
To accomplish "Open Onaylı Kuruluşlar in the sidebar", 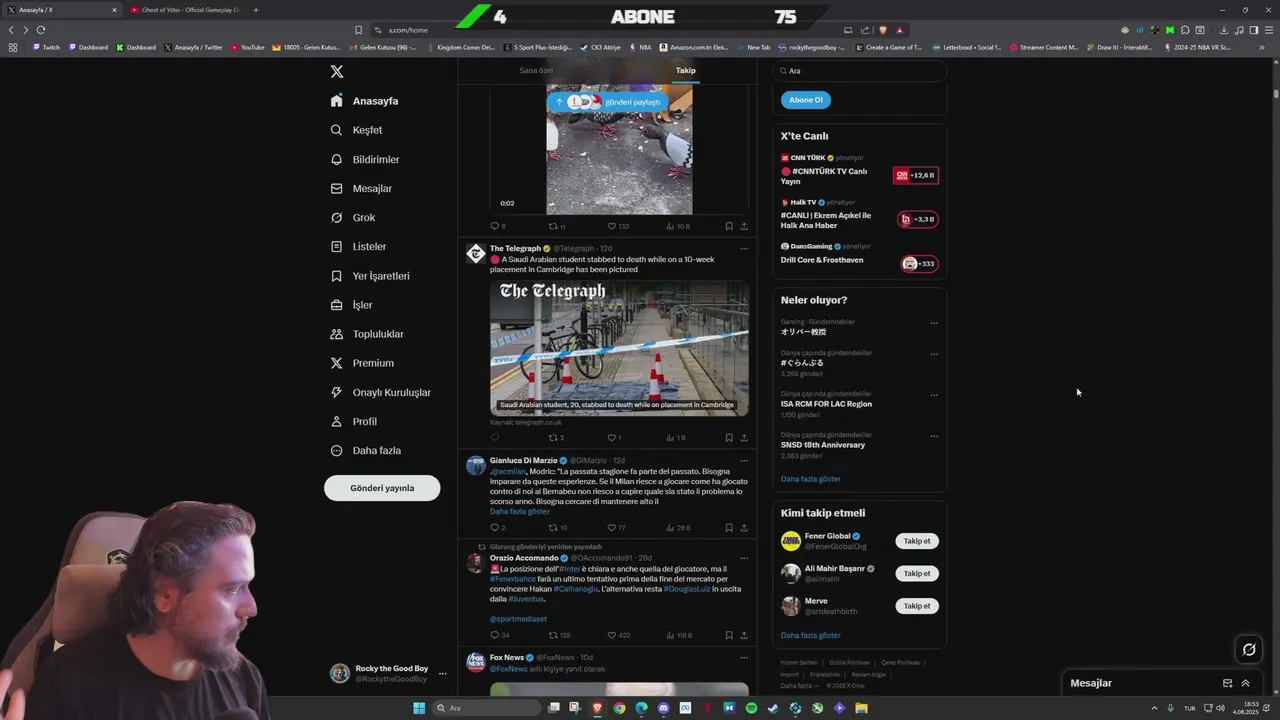I will pos(380,392).
